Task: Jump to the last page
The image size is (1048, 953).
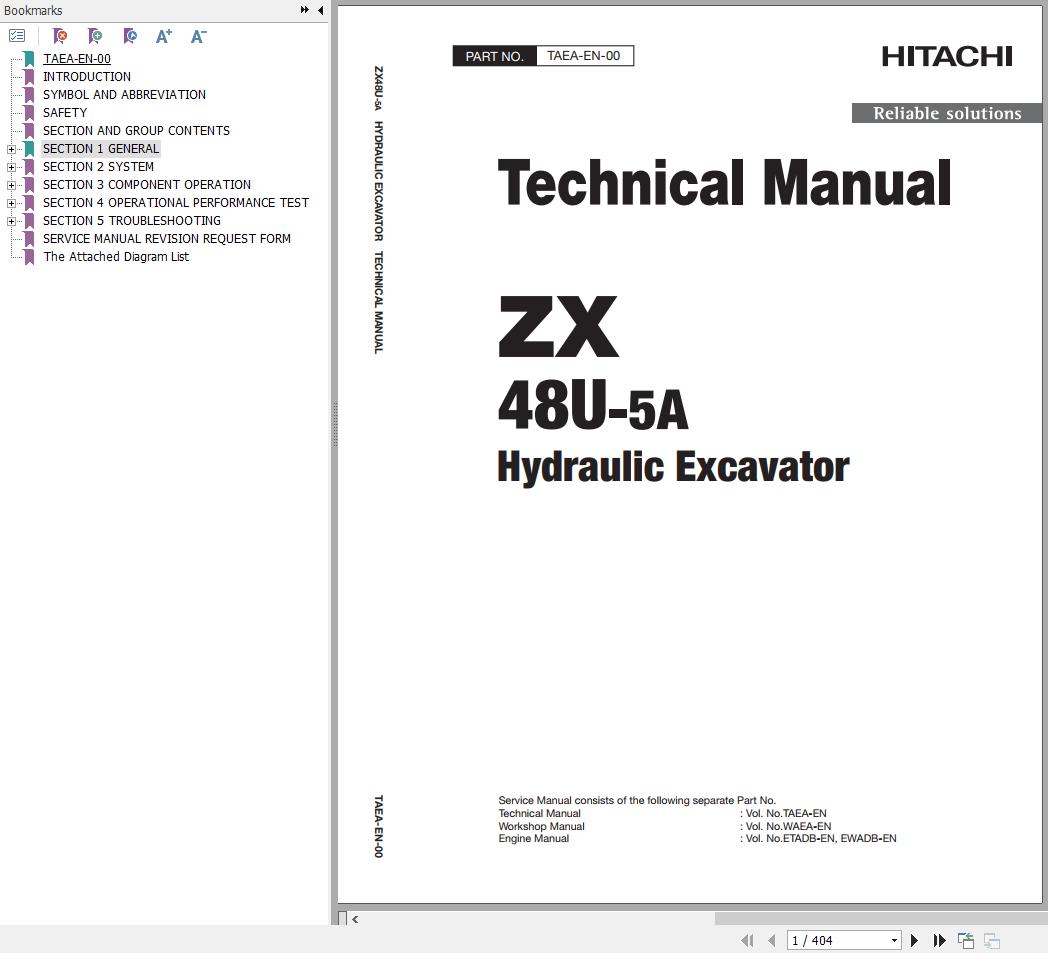Action: point(939,940)
